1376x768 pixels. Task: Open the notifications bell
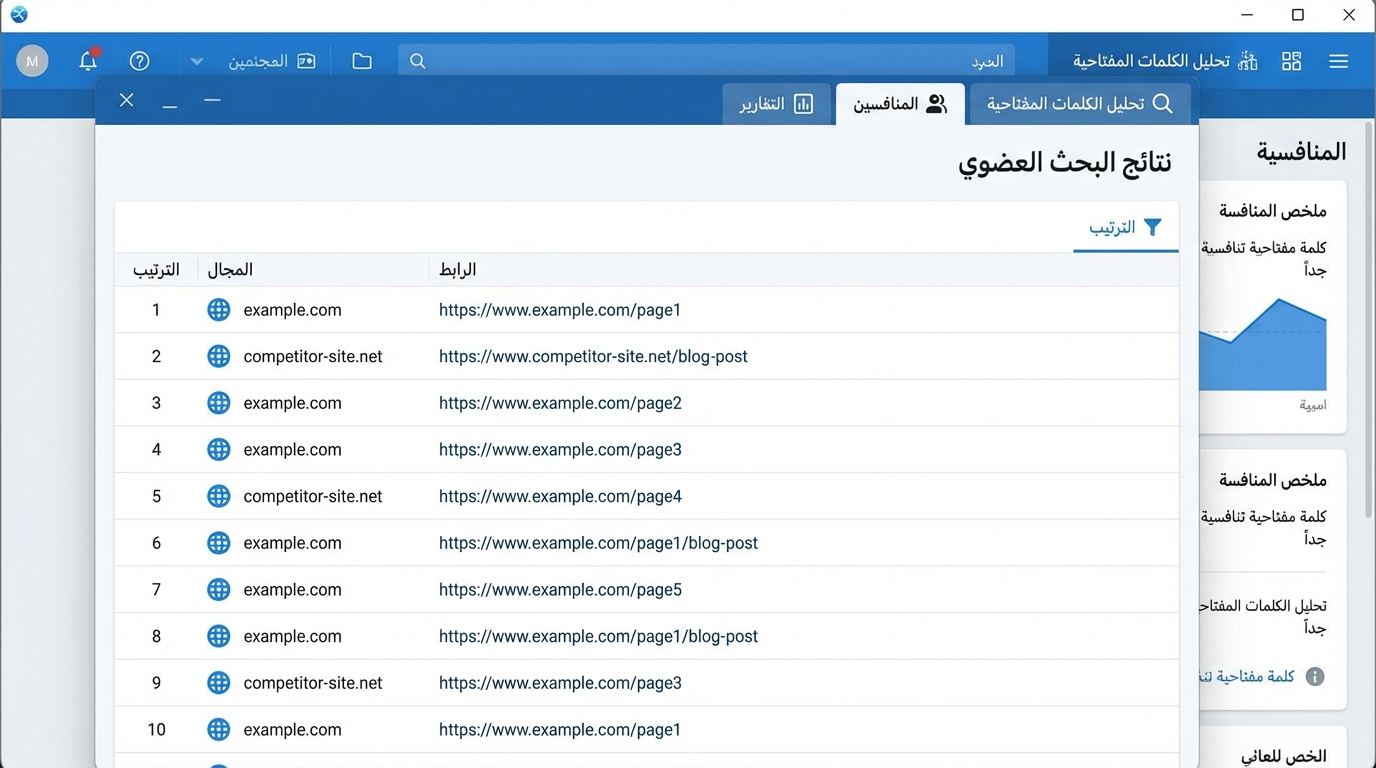(88, 61)
